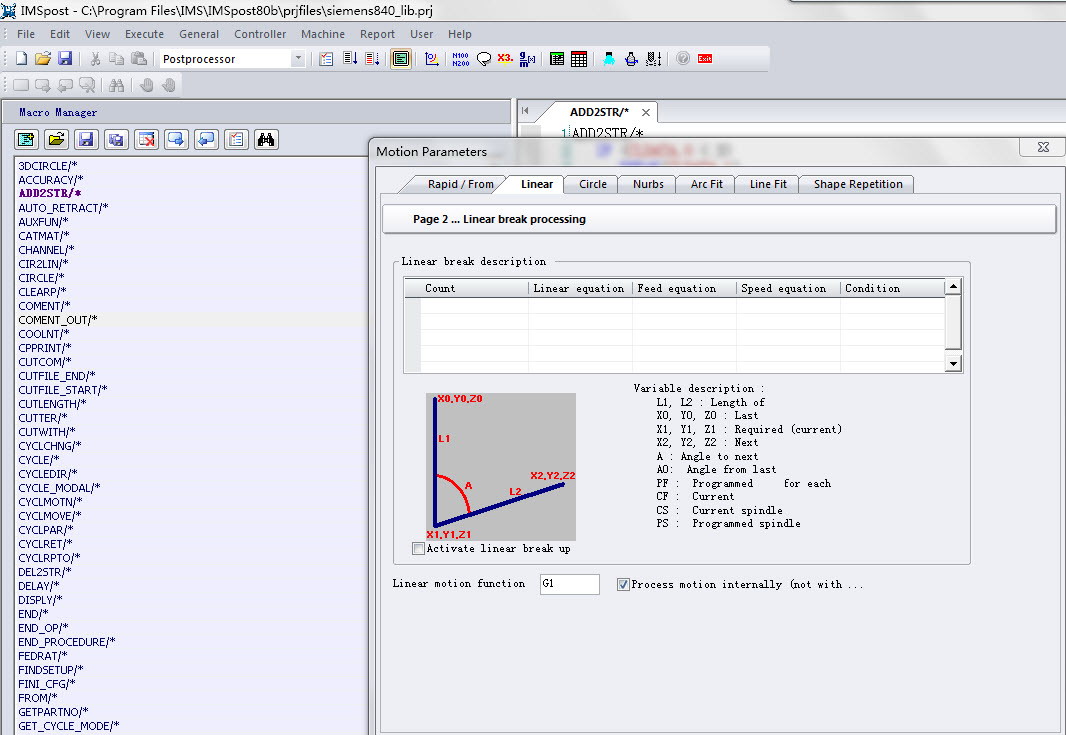
Task: Switch to the Circle tab
Action: [x=593, y=184]
